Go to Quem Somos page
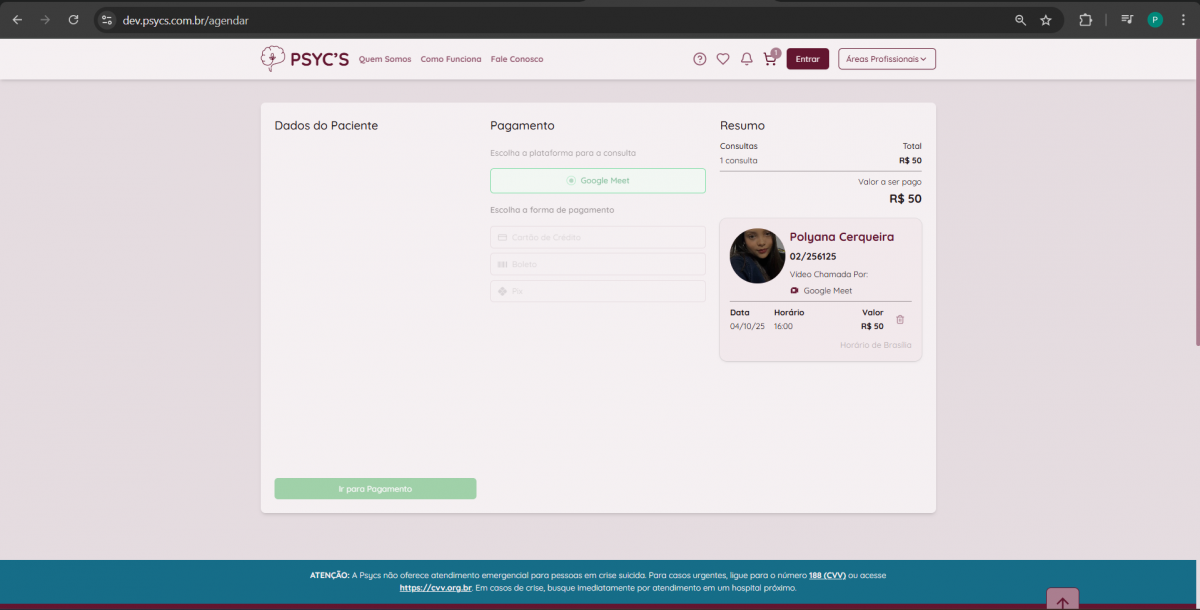The width and height of the screenshot is (1200, 610). [385, 59]
